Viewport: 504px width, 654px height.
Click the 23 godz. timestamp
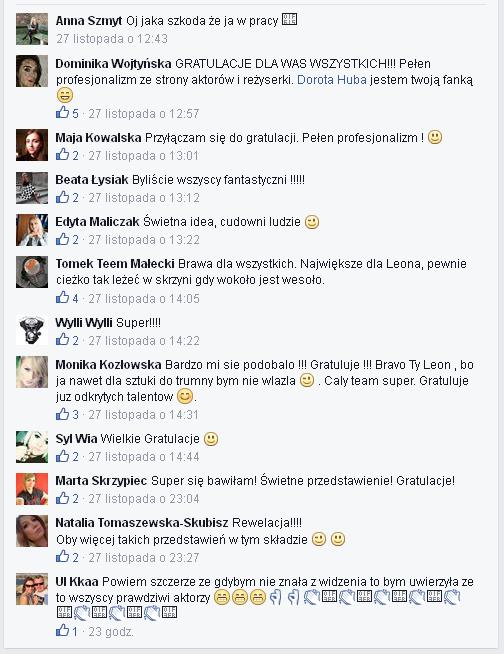click(111, 632)
